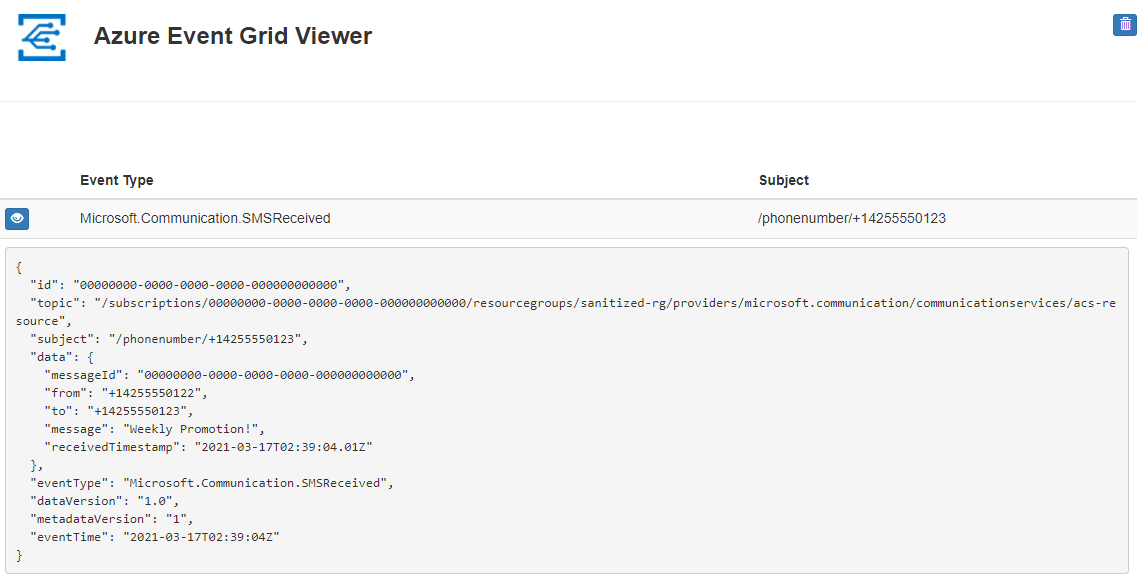1144x580 pixels.
Task: Click the "subject" line in the JSON payload
Action: pos(169,339)
